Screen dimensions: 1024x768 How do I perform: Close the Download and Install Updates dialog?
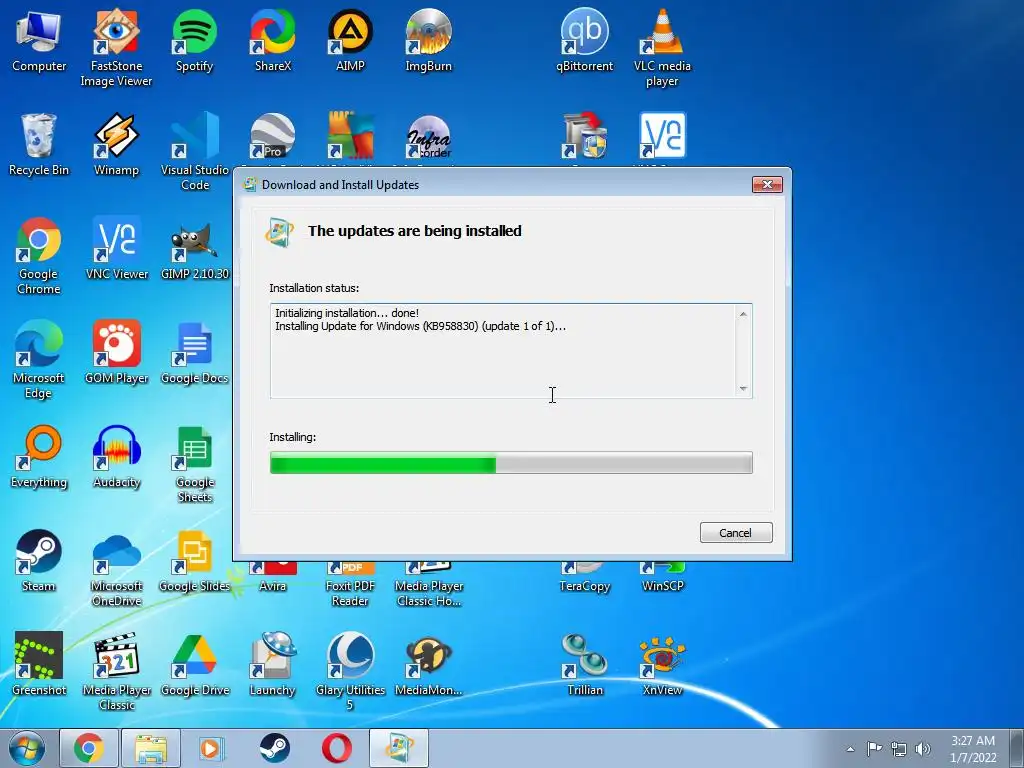767,185
